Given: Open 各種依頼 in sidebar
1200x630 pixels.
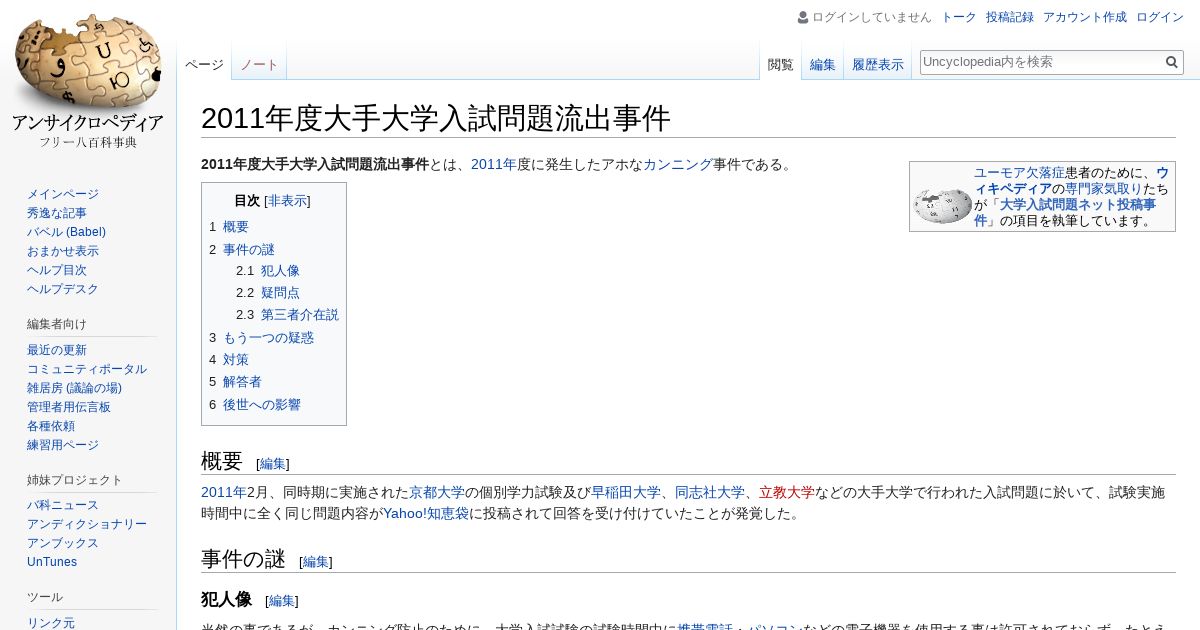Looking at the screenshot, I should click(51, 426).
